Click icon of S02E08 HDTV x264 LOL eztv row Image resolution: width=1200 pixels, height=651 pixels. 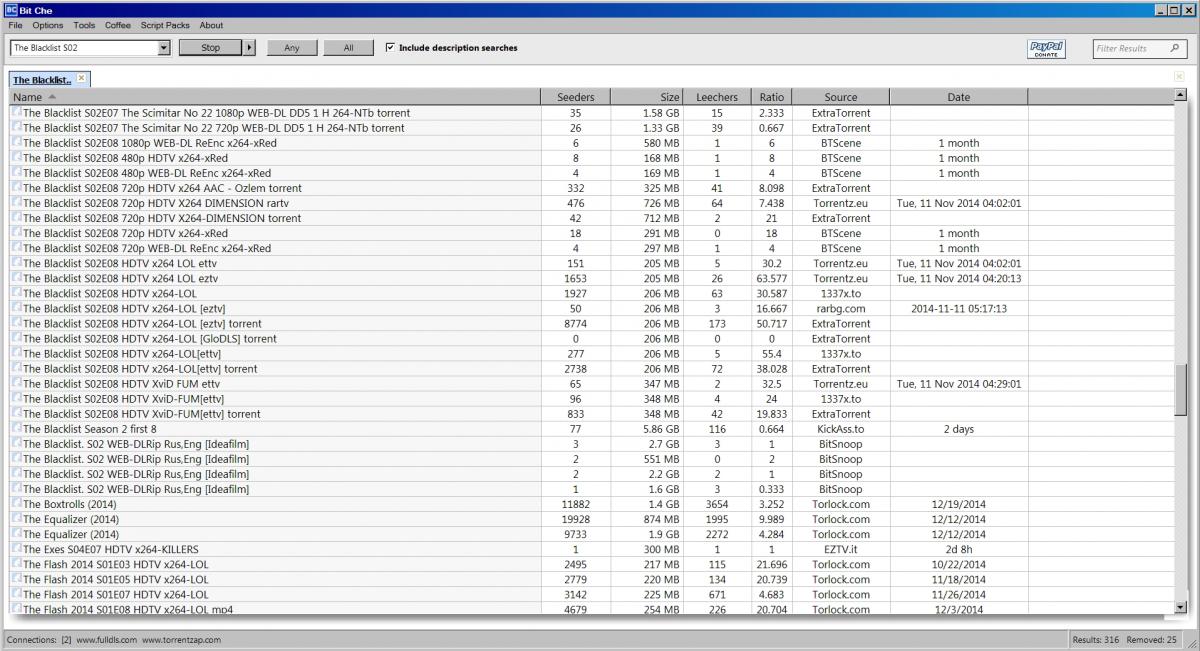coord(16,278)
